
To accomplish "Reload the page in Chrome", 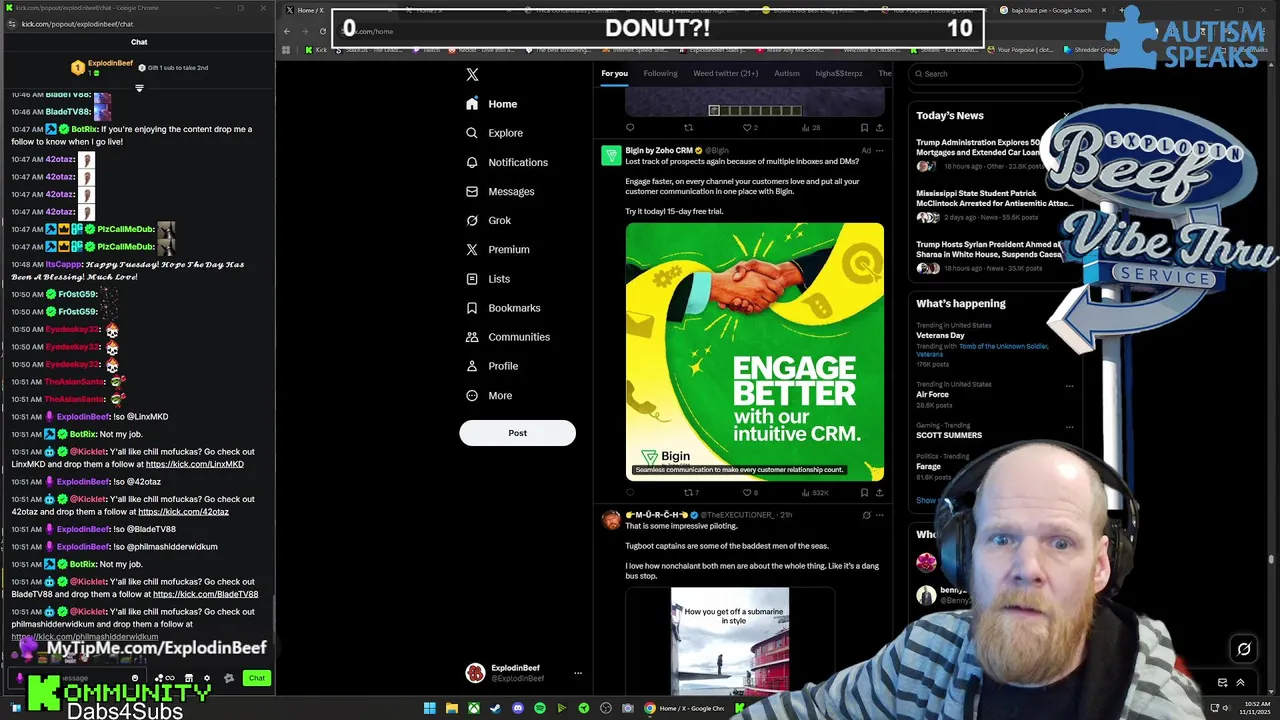I will click(x=322, y=31).
